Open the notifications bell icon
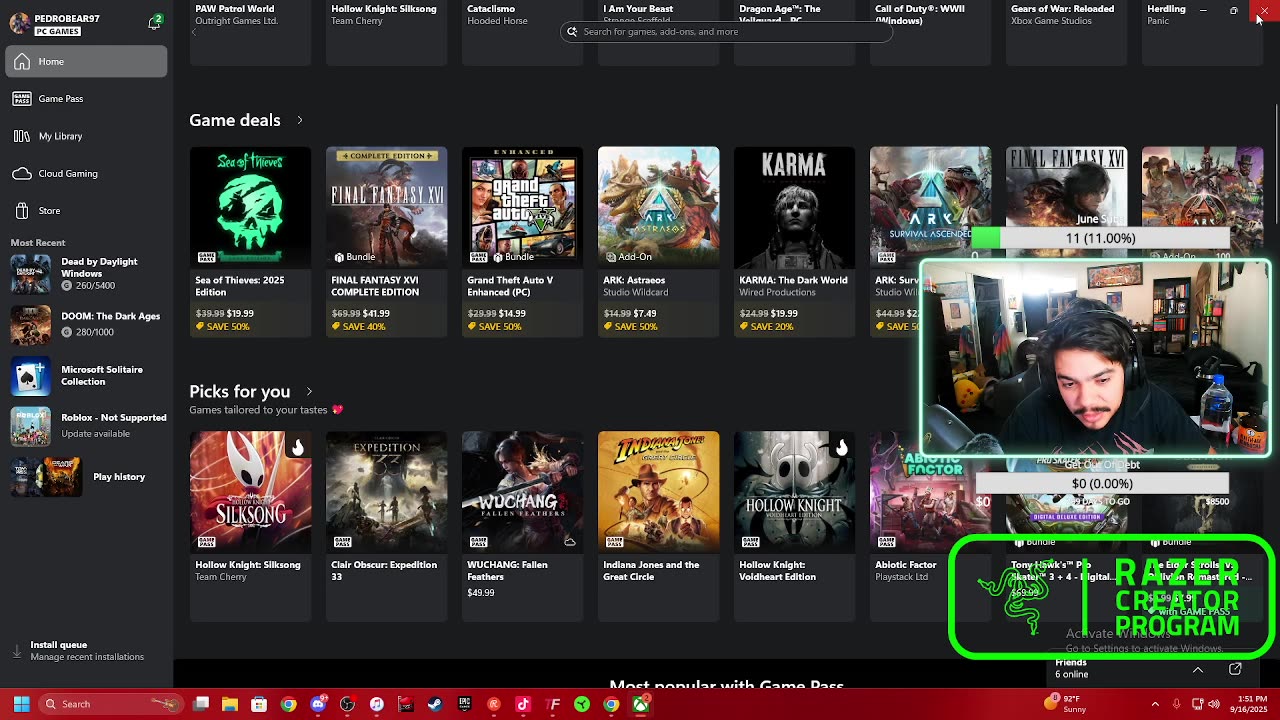The width and height of the screenshot is (1280, 720). [x=154, y=22]
